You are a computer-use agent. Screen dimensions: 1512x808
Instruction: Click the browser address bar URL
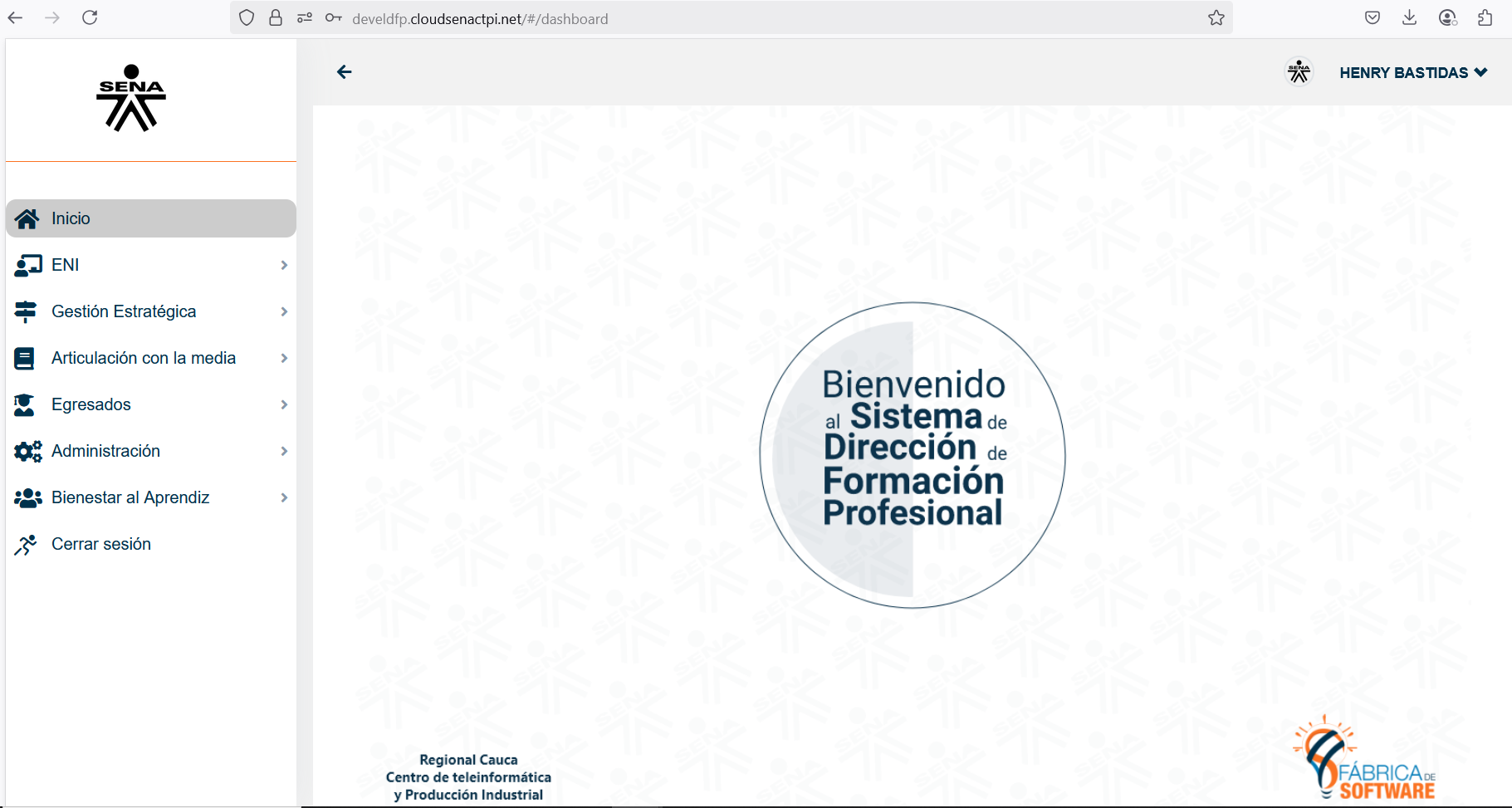coord(480,19)
